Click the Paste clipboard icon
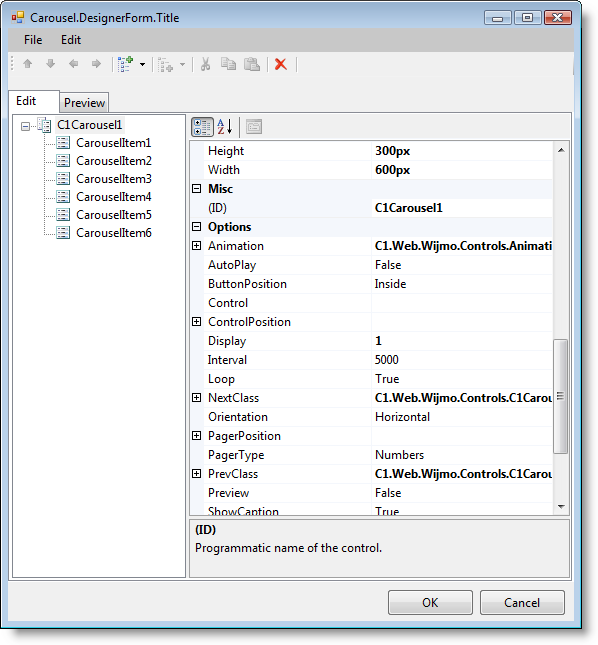 coord(252,64)
